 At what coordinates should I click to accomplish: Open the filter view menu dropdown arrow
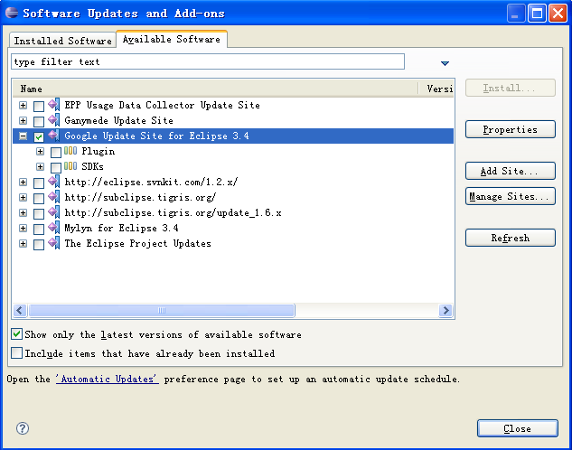tap(445, 63)
